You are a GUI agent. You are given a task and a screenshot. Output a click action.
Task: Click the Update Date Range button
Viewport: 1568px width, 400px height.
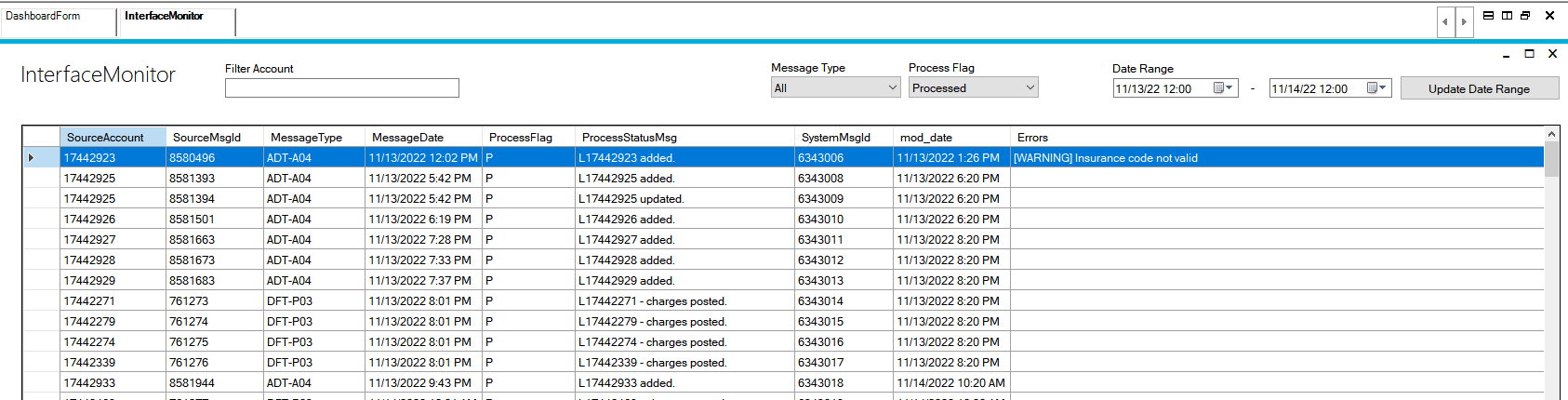click(x=1479, y=89)
